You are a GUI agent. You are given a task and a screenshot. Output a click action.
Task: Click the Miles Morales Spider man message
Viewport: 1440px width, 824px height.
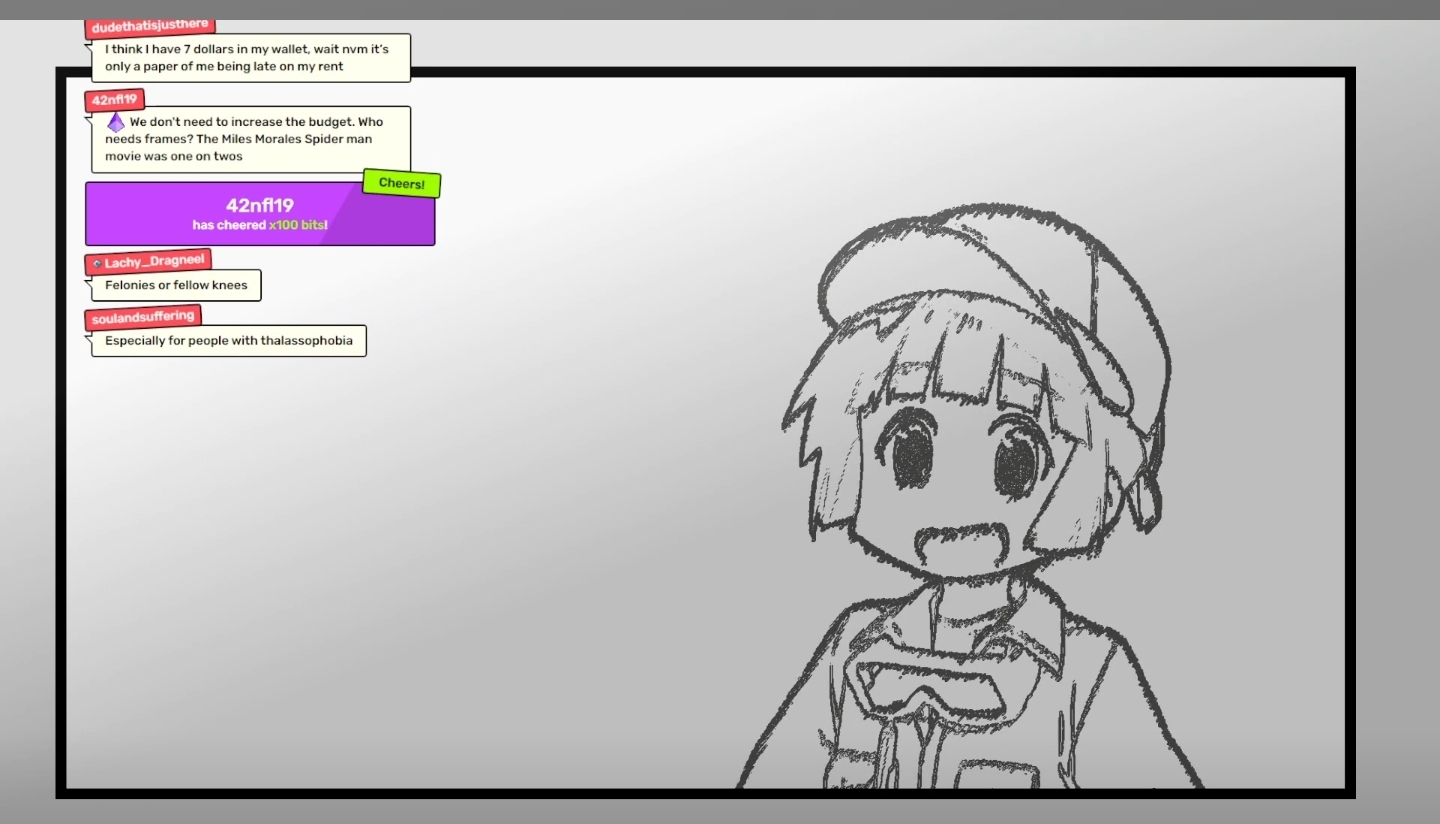coord(251,139)
